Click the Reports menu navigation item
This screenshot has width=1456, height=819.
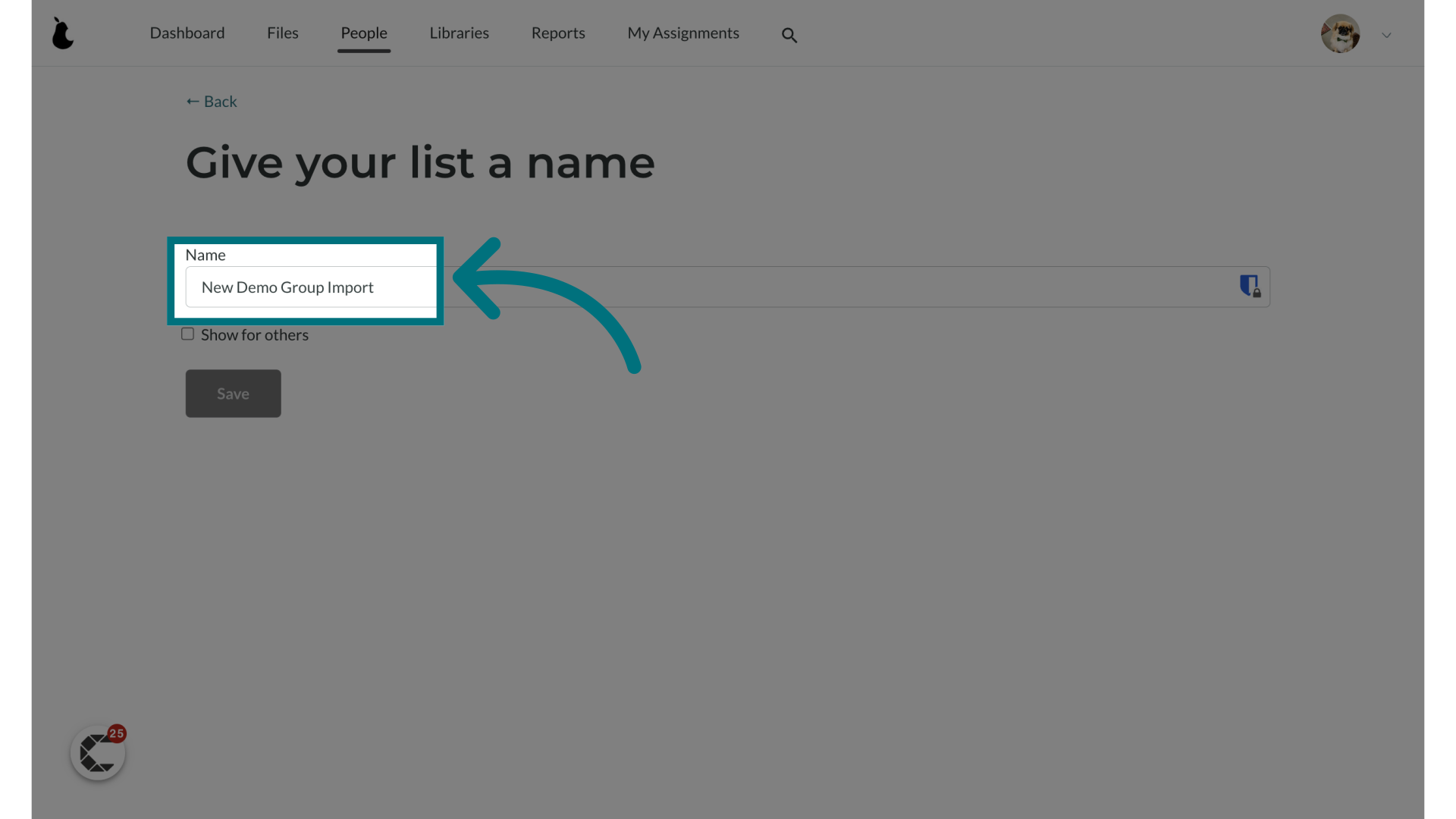pyautogui.click(x=558, y=32)
